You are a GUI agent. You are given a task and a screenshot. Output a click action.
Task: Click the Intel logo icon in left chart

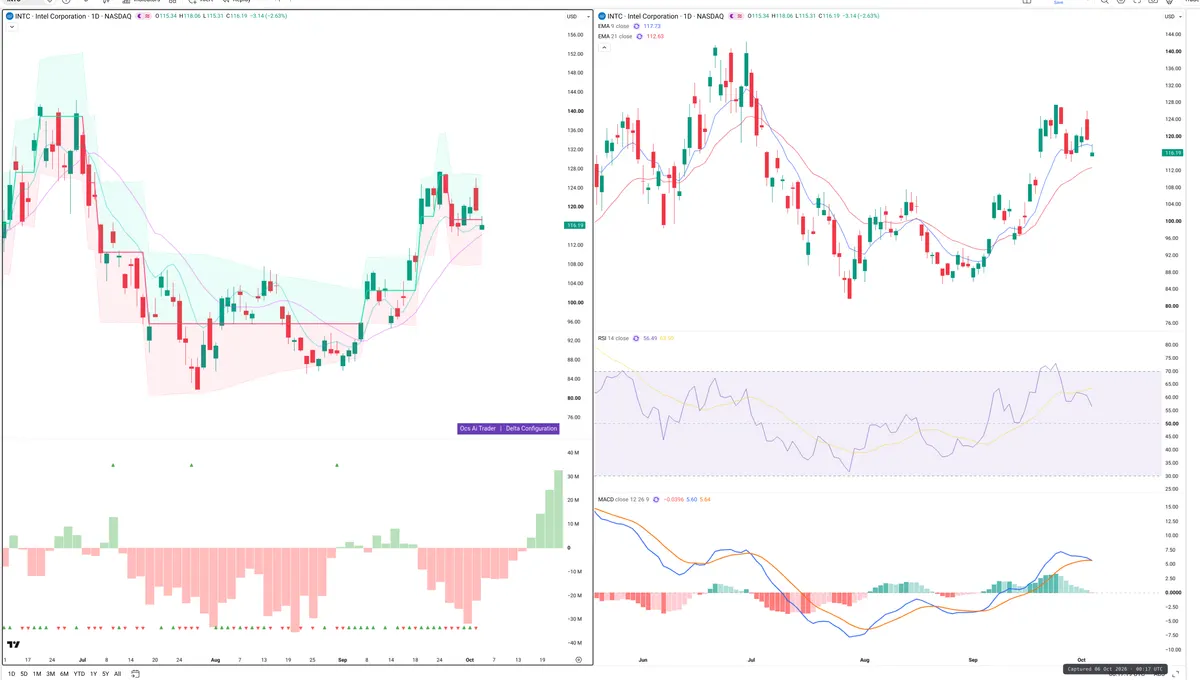tap(10, 16)
